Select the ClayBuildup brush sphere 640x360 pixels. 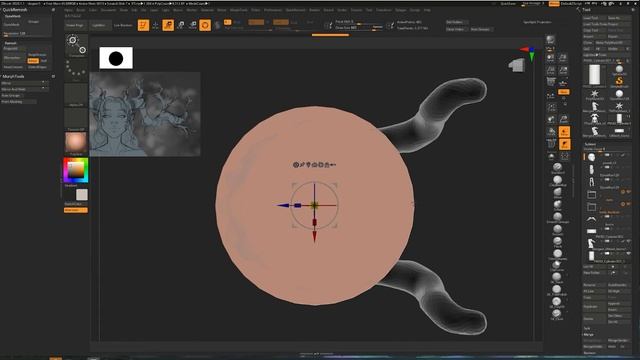[x=557, y=180]
